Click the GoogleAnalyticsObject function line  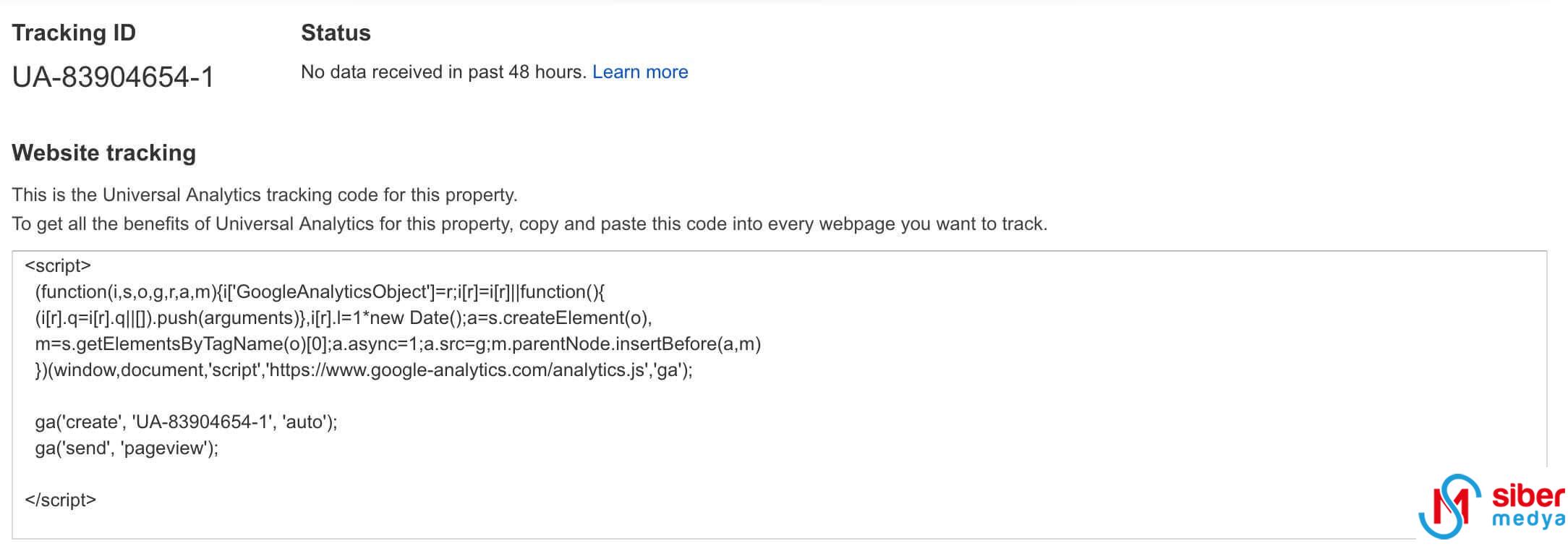320,291
